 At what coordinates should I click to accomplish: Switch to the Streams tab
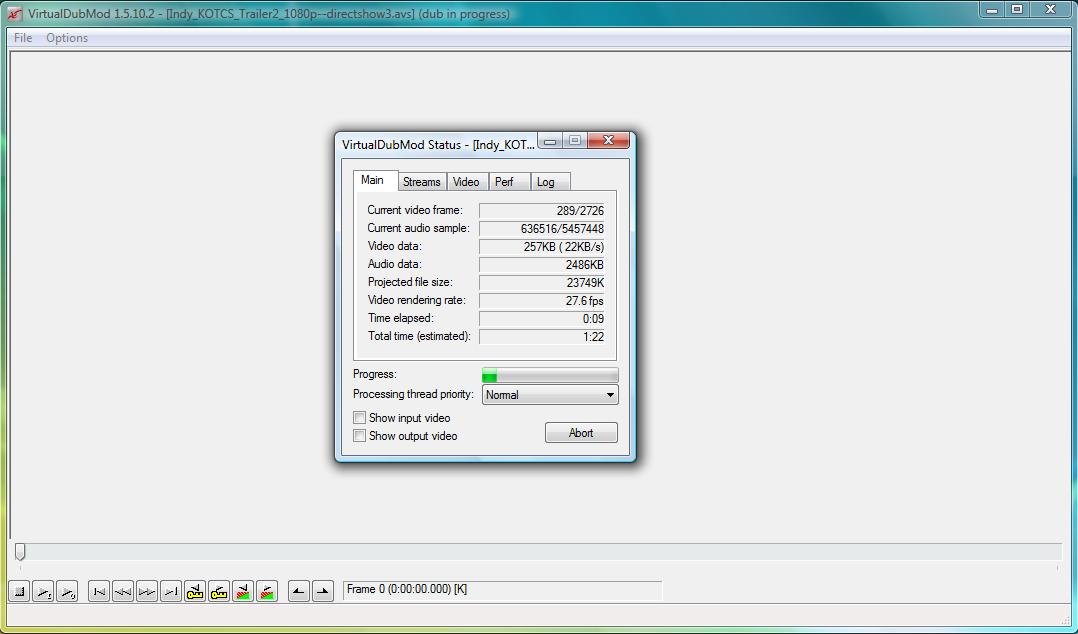[x=421, y=182]
